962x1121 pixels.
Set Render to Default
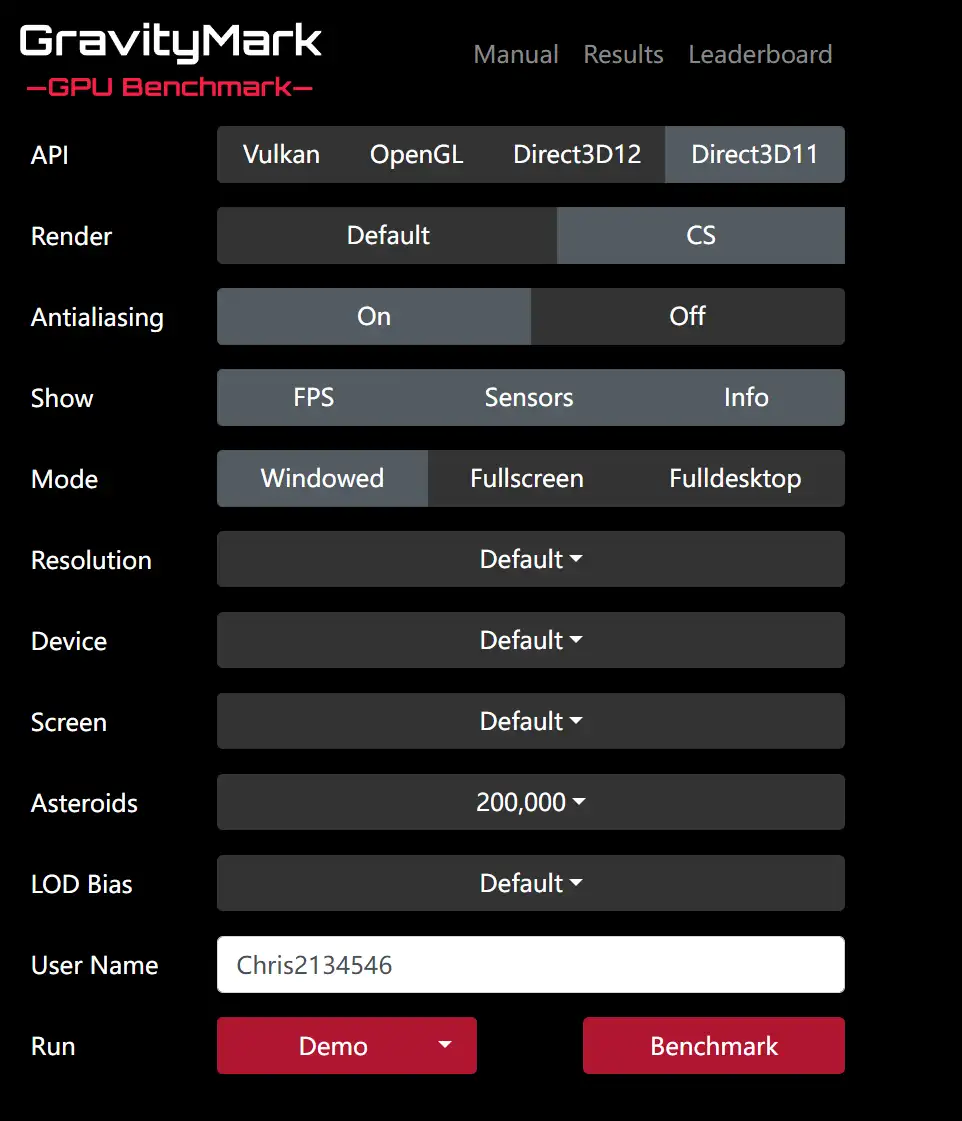pos(387,235)
